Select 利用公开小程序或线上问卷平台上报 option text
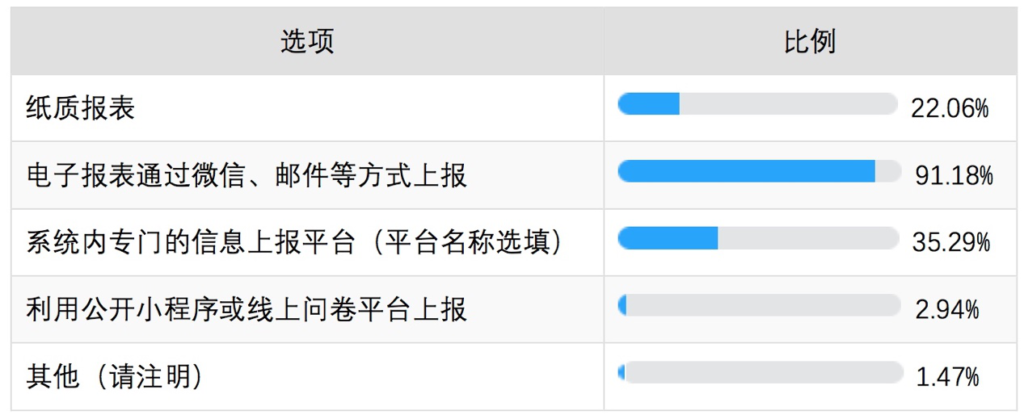The width and height of the screenshot is (1024, 419). (x=247, y=310)
